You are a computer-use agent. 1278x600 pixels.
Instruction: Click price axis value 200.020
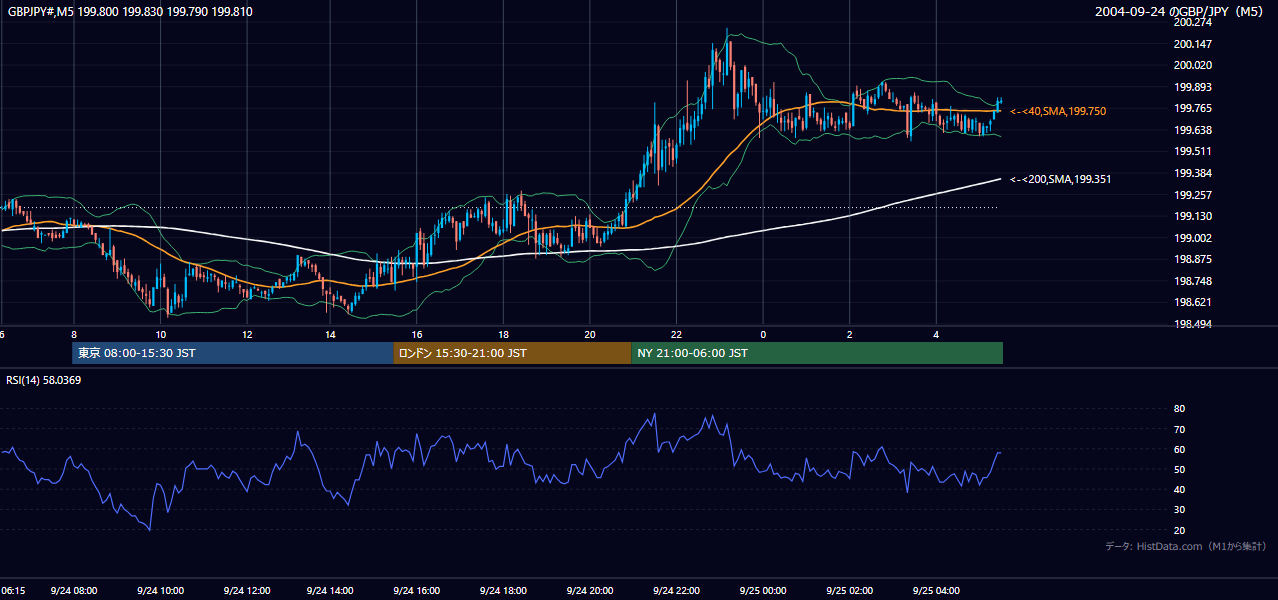[1193, 65]
